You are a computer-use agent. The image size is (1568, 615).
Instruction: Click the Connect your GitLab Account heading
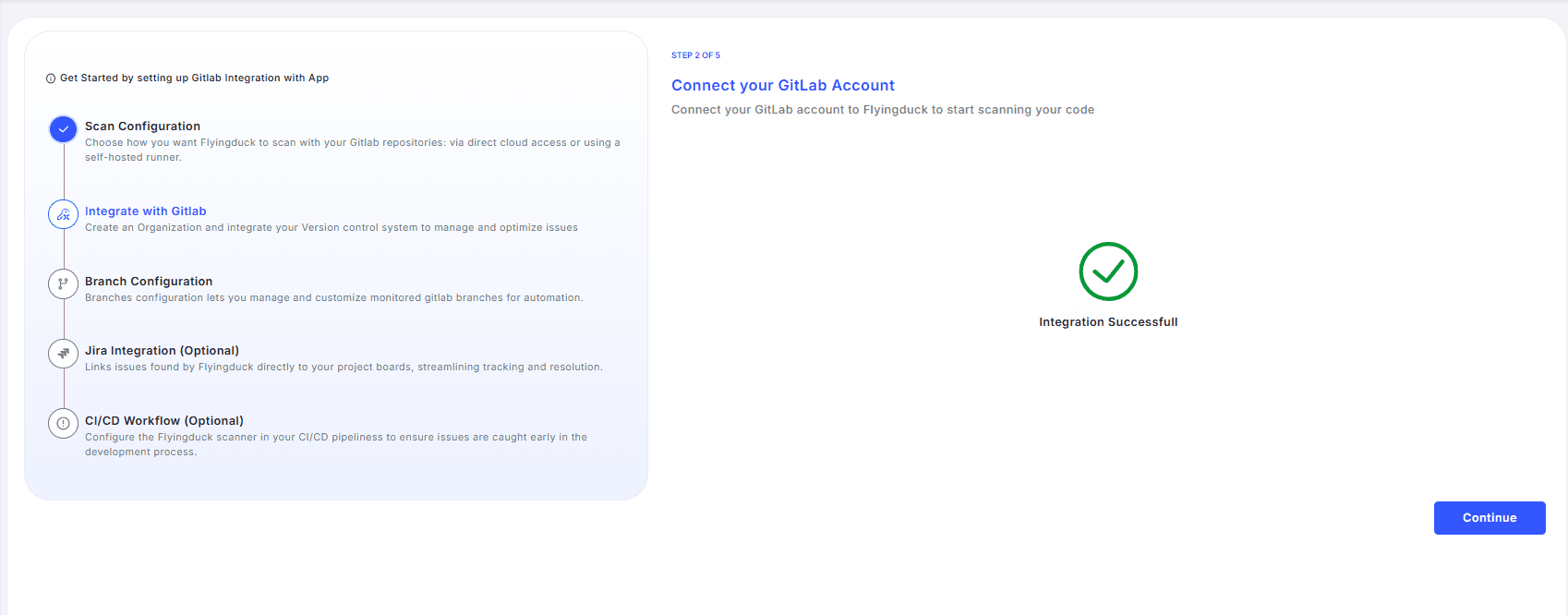[x=782, y=86]
